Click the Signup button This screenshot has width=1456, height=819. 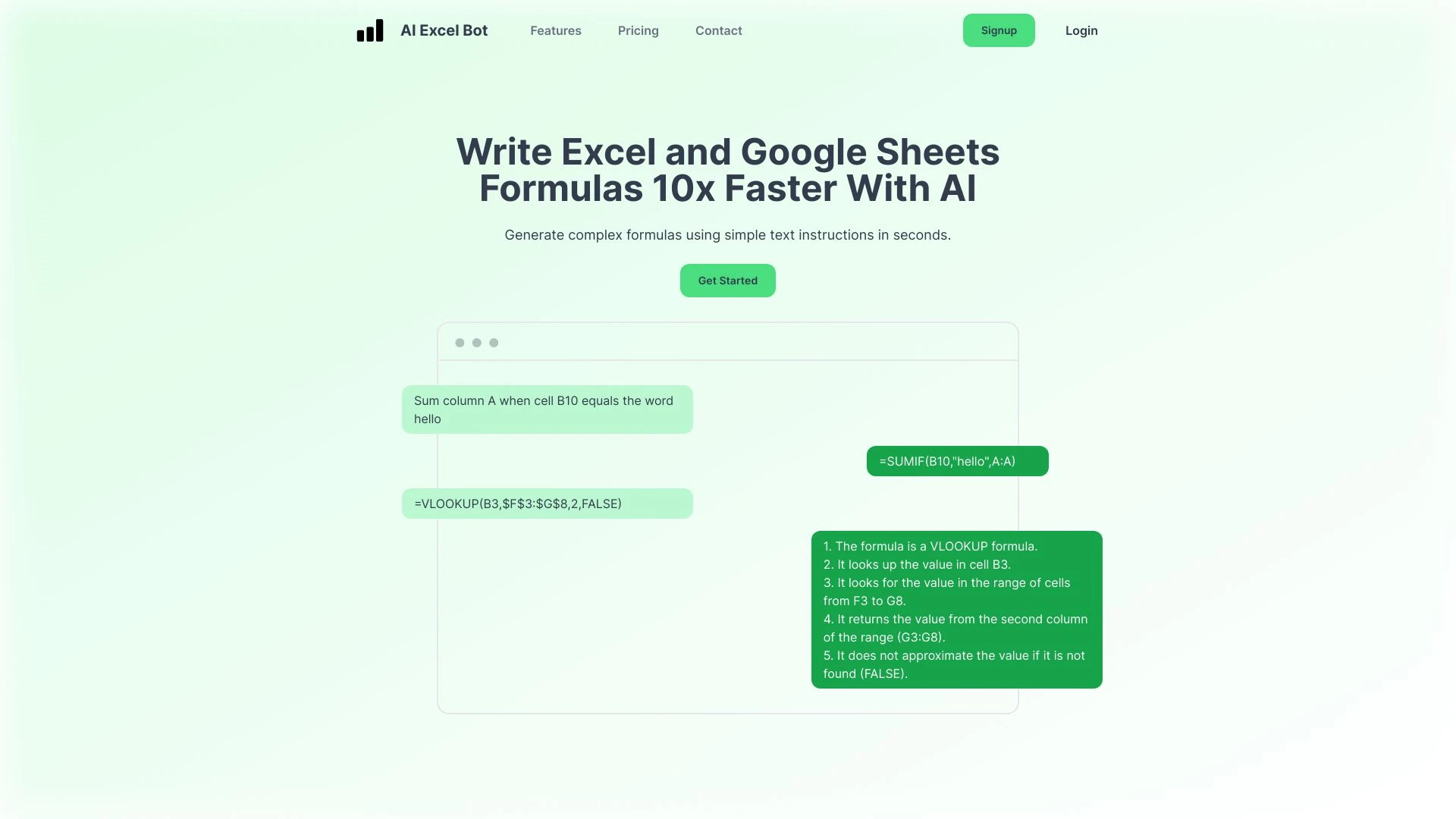[x=998, y=30]
